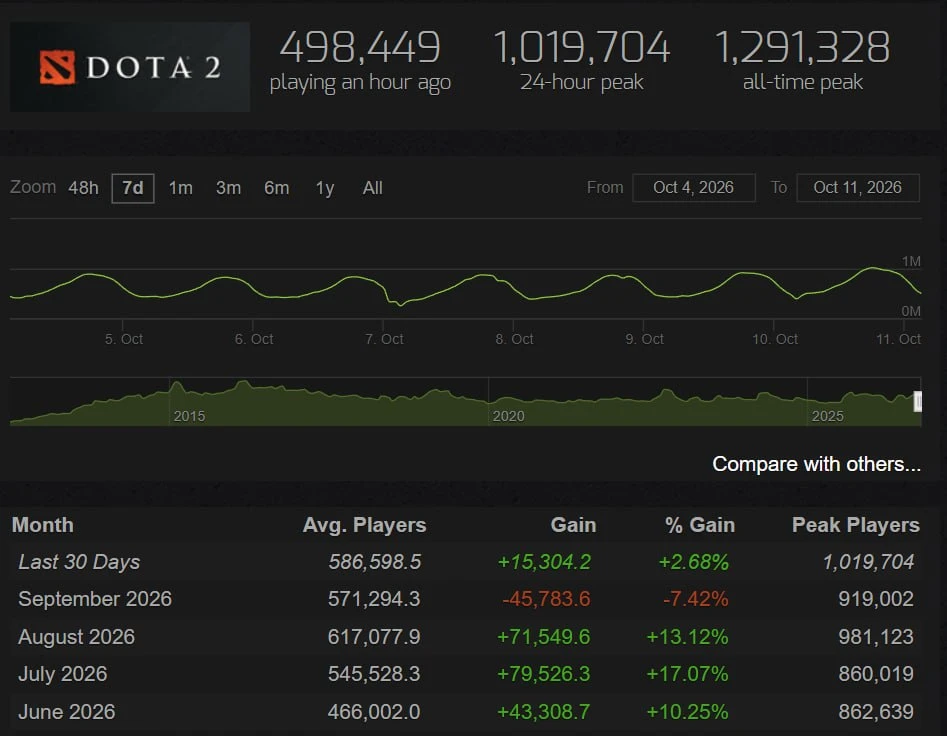Grab the navigator range handle
The width and height of the screenshot is (947, 736).
pyautogui.click(x=917, y=402)
